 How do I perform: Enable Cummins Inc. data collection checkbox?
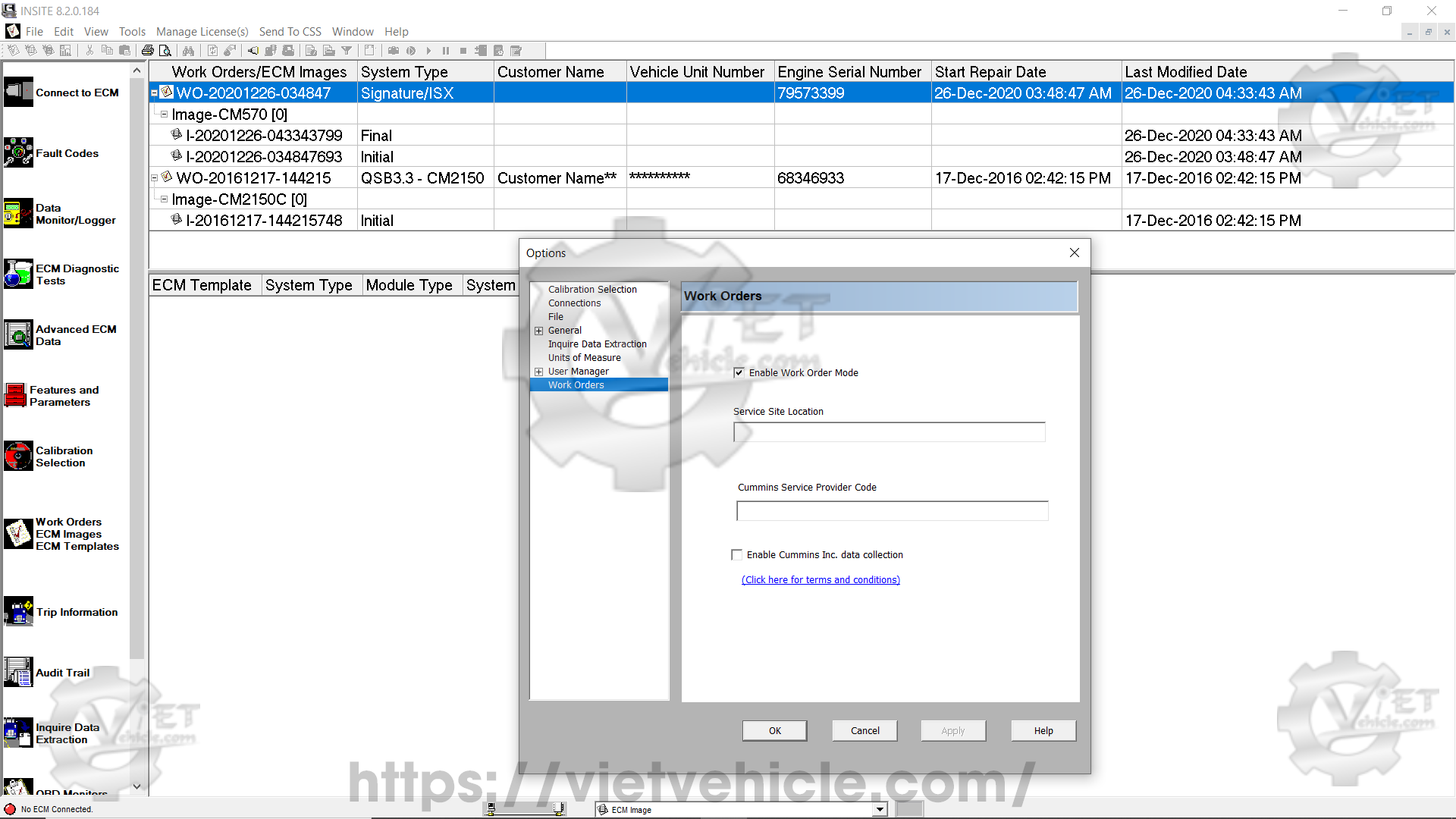(x=736, y=554)
